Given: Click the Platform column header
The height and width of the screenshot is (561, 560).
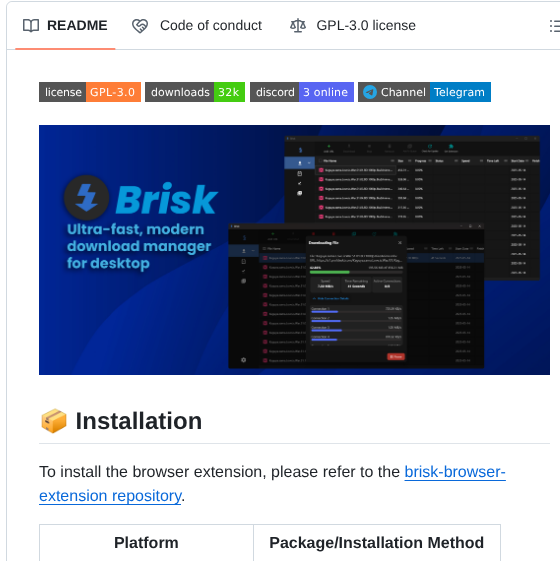Looking at the screenshot, I should click(x=146, y=543).
